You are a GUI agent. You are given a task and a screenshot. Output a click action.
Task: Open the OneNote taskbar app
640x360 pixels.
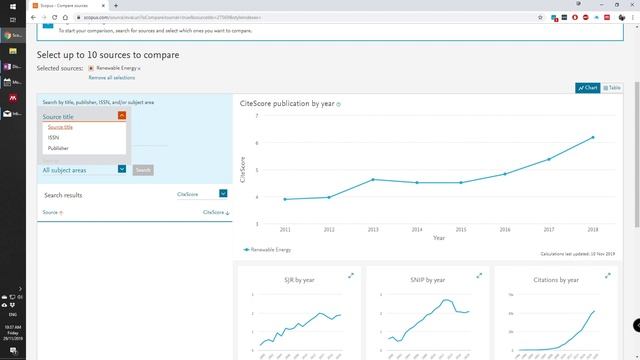(13, 67)
